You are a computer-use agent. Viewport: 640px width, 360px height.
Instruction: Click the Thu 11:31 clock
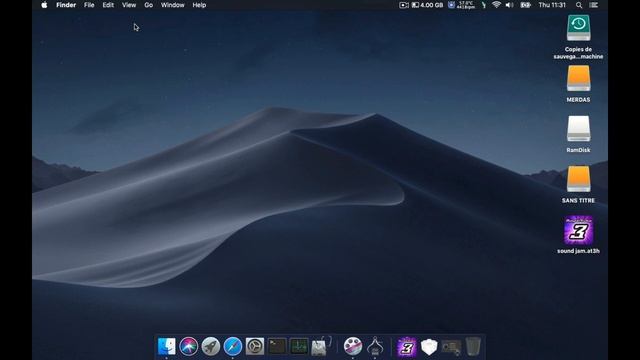click(552, 5)
